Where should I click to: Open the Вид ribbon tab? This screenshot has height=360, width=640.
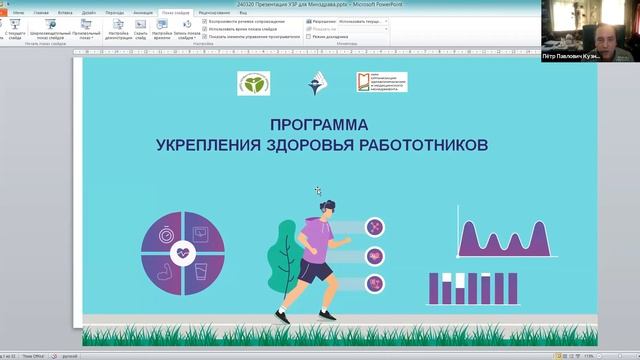tap(243, 13)
